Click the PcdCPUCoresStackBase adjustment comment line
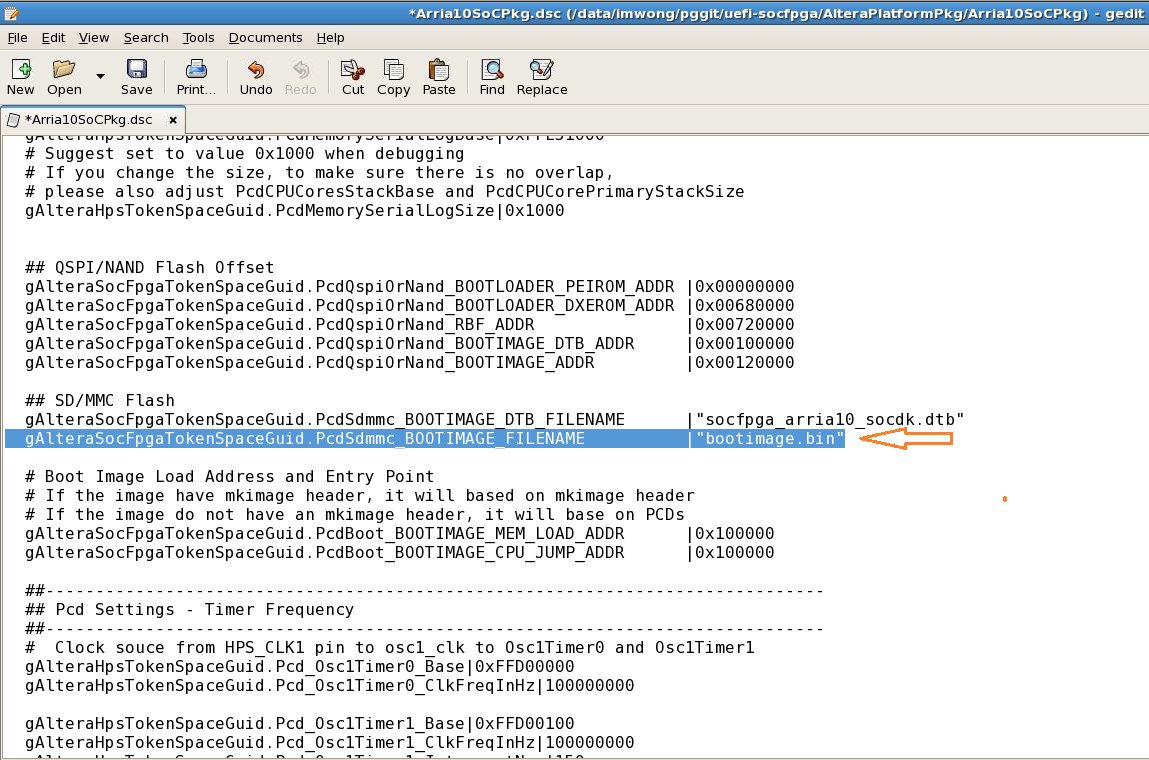The width and height of the screenshot is (1149, 760). 385,191
